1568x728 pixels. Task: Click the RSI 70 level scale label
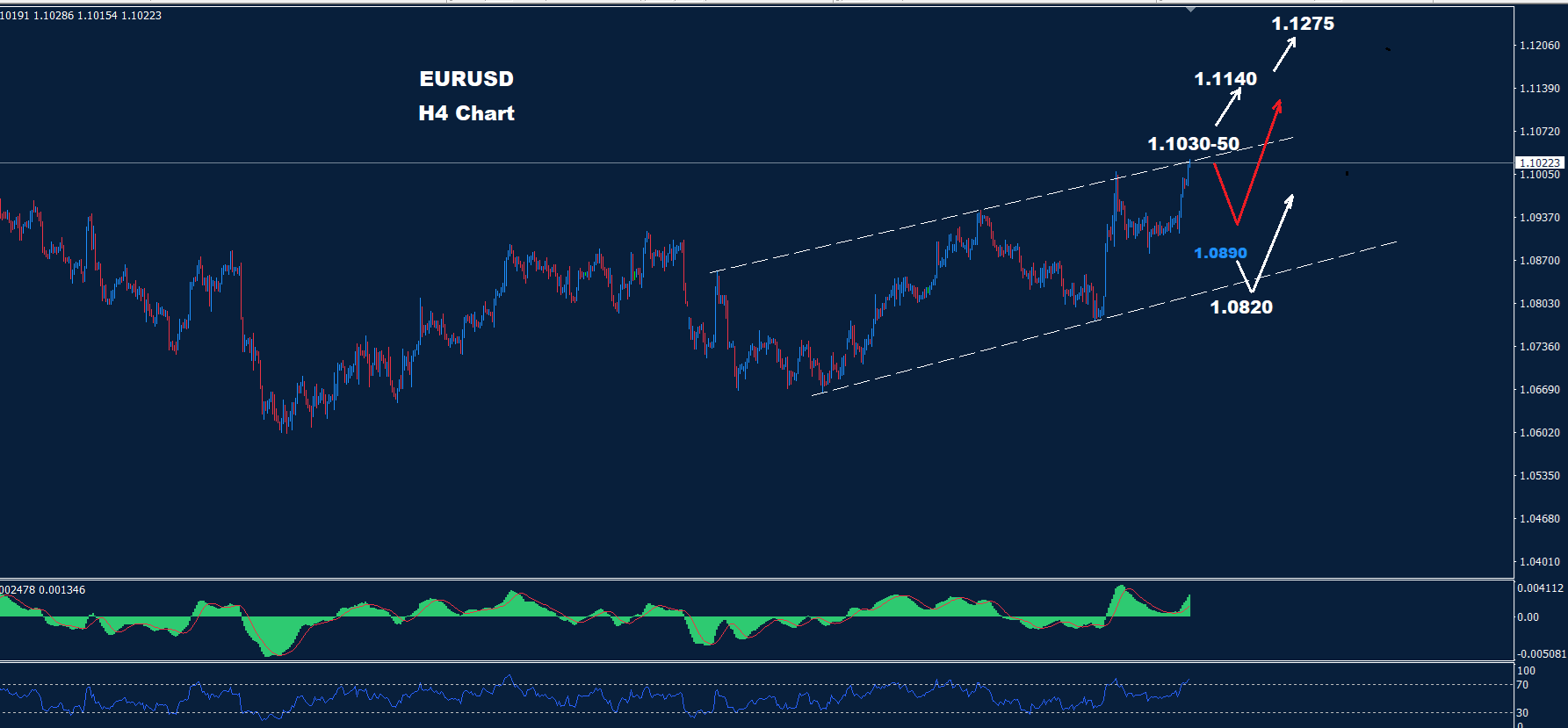1522,685
